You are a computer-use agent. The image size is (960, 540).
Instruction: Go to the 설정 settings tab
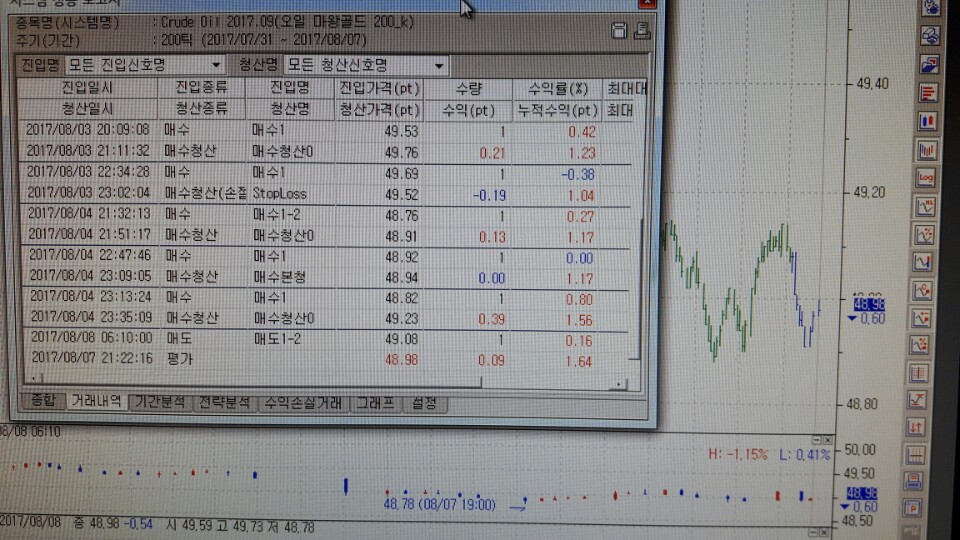pos(424,403)
